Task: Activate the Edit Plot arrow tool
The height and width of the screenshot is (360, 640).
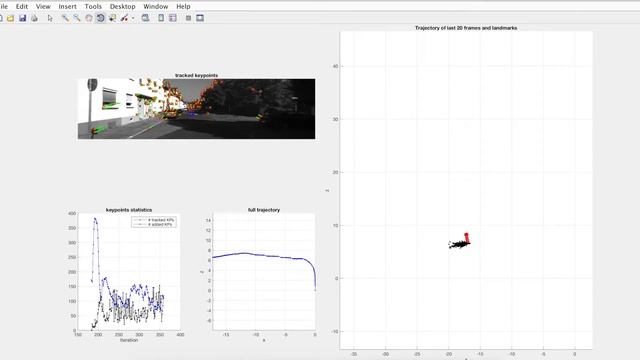Action: pos(50,18)
